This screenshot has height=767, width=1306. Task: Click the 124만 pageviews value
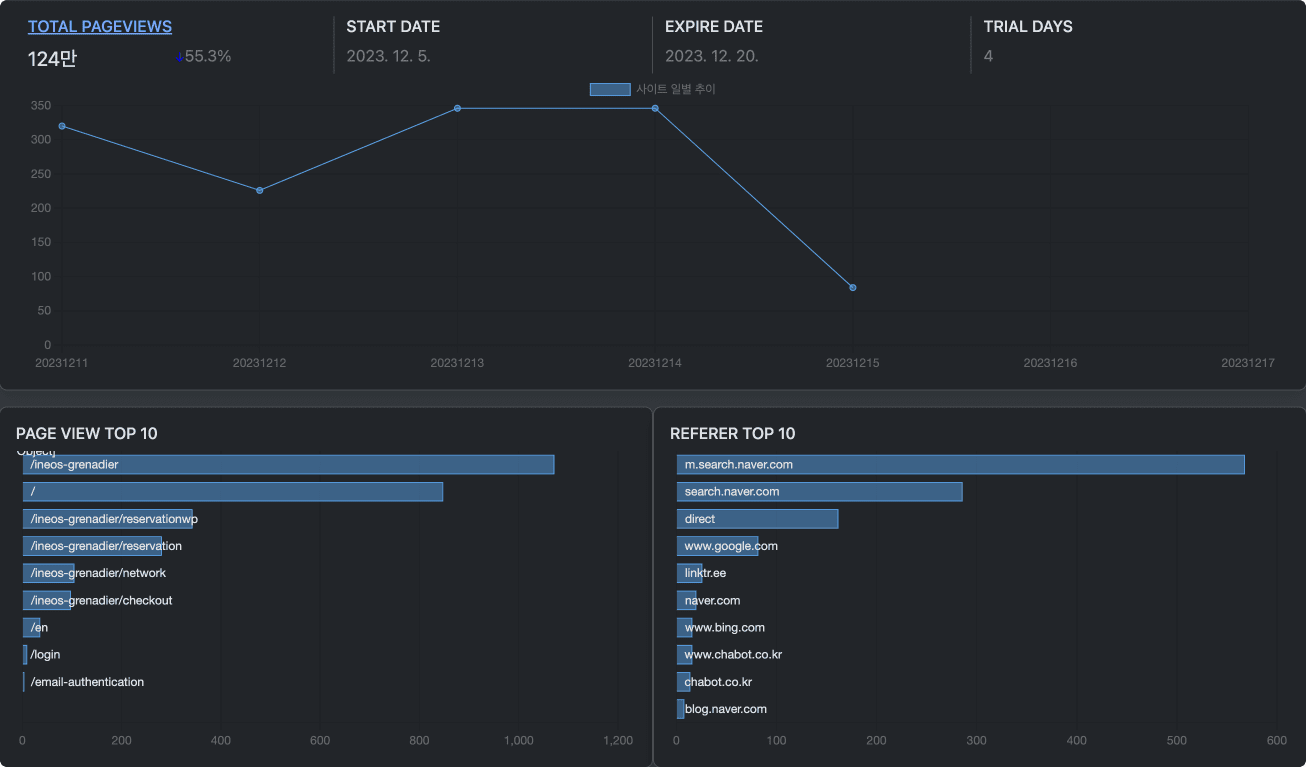[x=52, y=59]
